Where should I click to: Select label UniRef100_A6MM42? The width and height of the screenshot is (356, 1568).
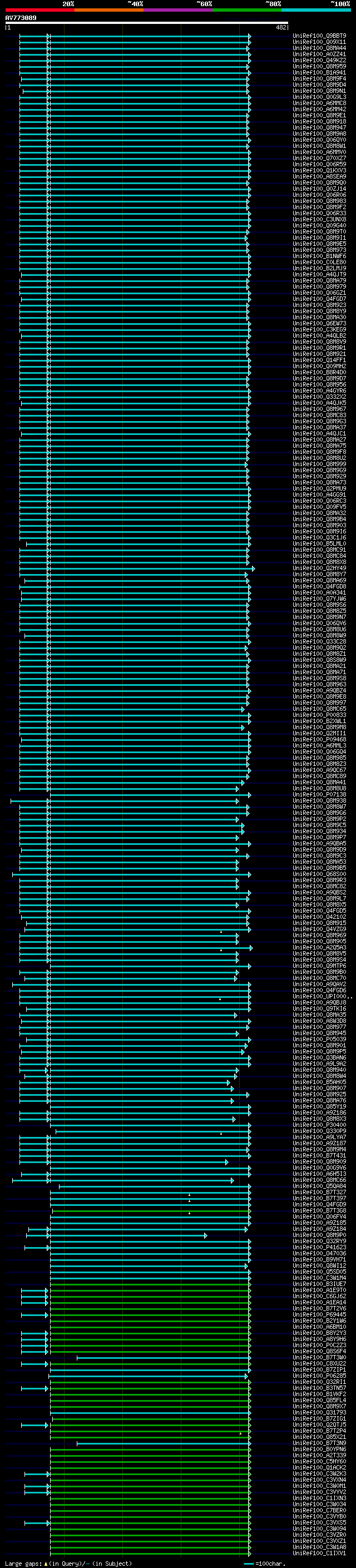(x=319, y=109)
